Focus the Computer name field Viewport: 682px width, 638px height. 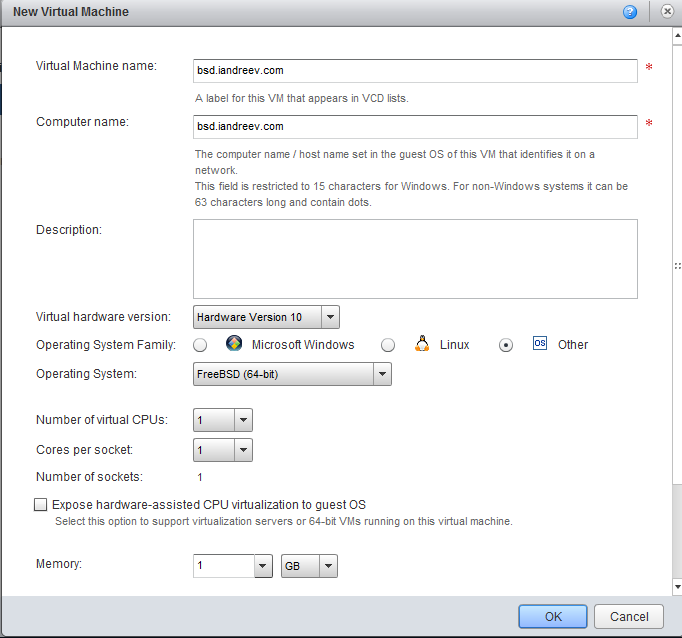(415, 127)
